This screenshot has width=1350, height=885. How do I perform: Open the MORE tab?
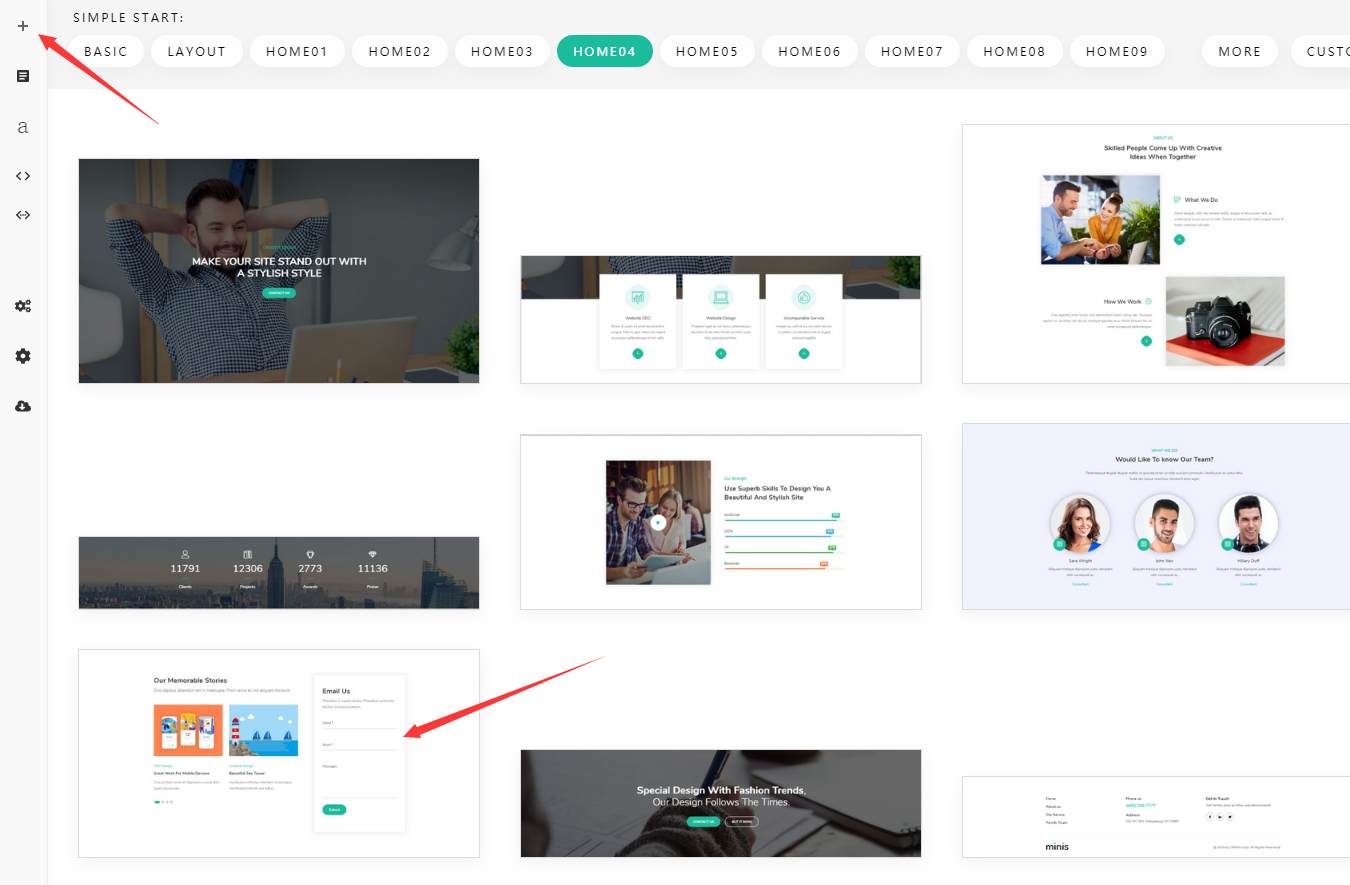click(1240, 51)
